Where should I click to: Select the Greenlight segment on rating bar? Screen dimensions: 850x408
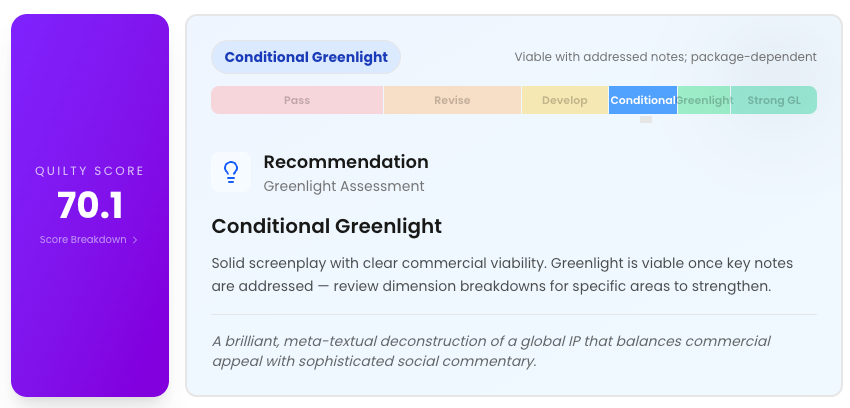point(704,100)
